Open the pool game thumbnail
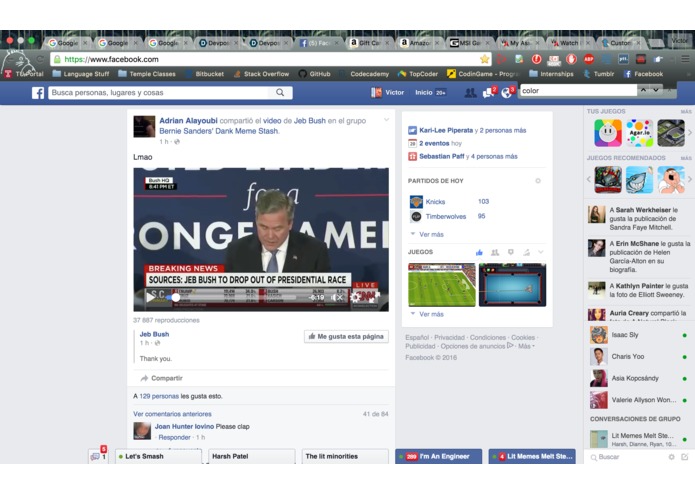This screenshot has height=494, width=695. pyautogui.click(x=512, y=285)
